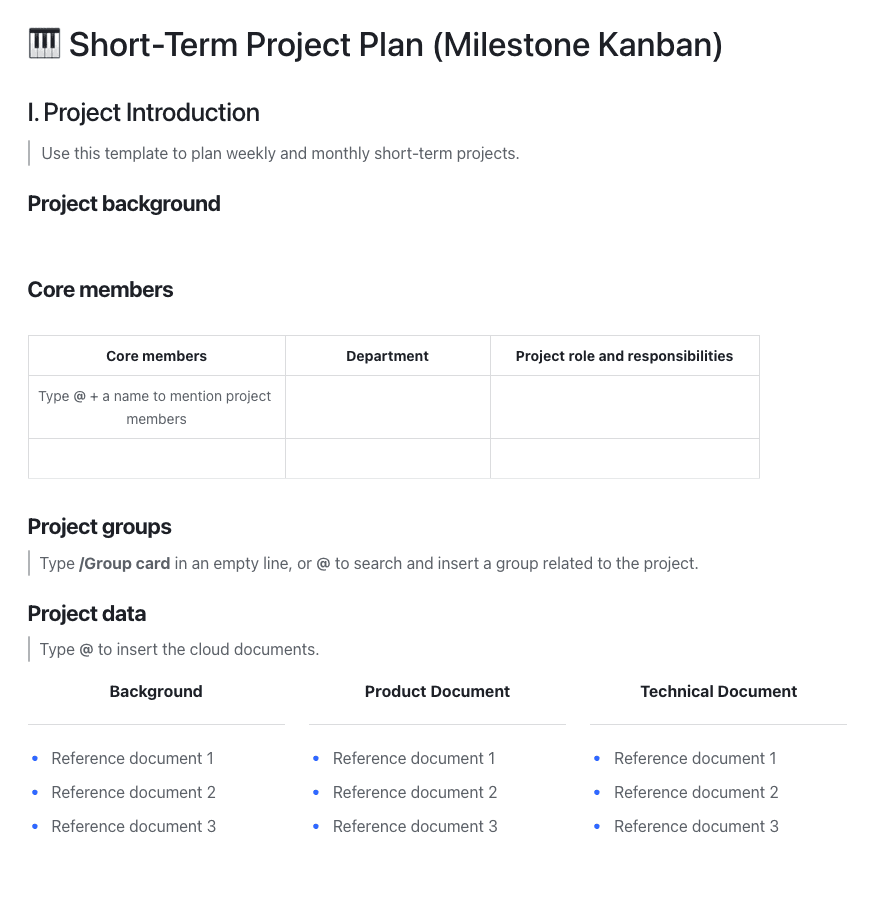889x897 pixels.
Task: Click the Short-Term Project Plan document title
Action: tap(395, 45)
